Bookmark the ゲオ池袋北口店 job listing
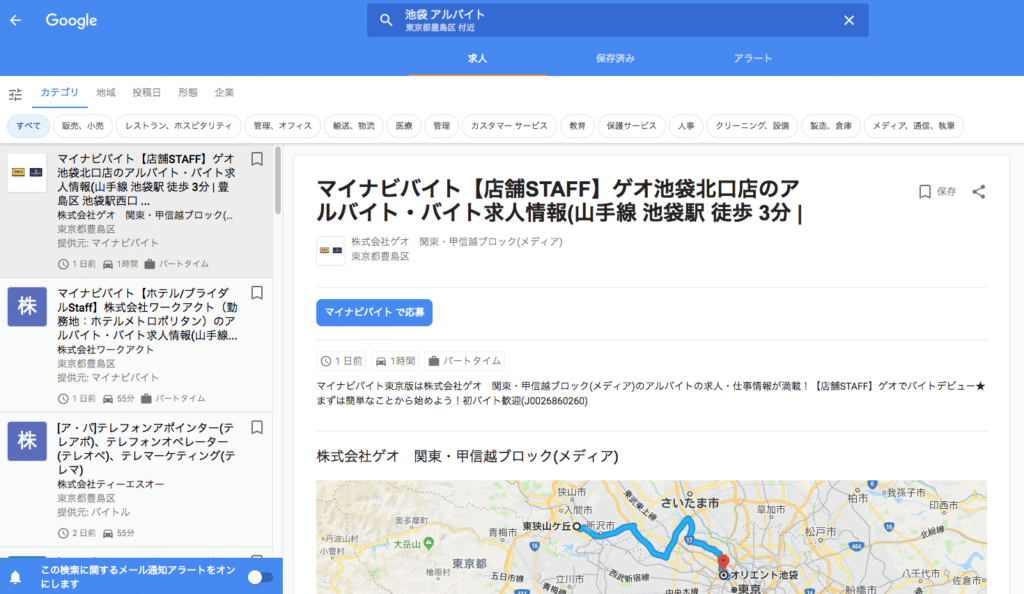 pyautogui.click(x=257, y=159)
